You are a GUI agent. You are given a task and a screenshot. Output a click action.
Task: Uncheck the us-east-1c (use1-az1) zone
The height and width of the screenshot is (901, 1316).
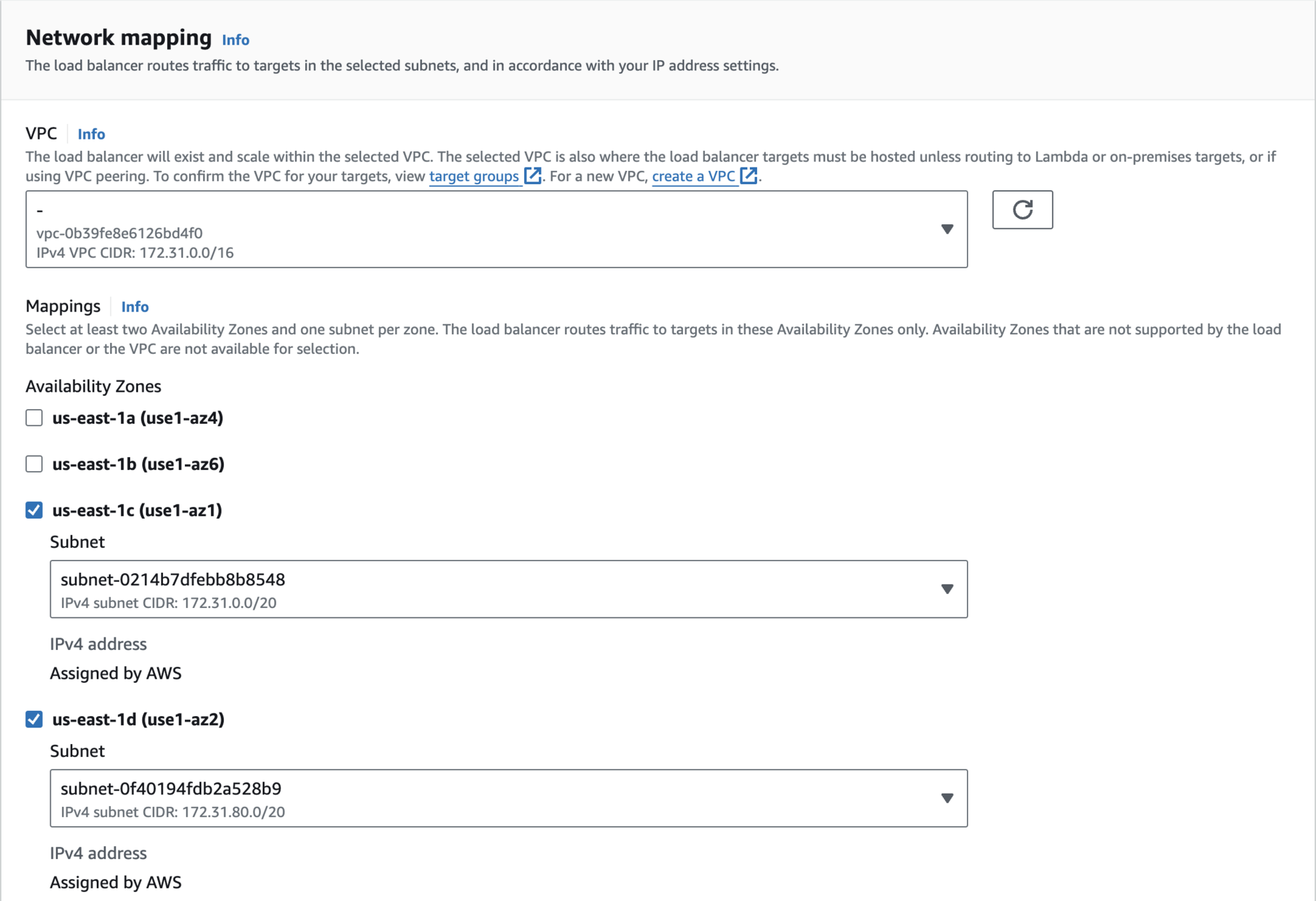coord(34,510)
